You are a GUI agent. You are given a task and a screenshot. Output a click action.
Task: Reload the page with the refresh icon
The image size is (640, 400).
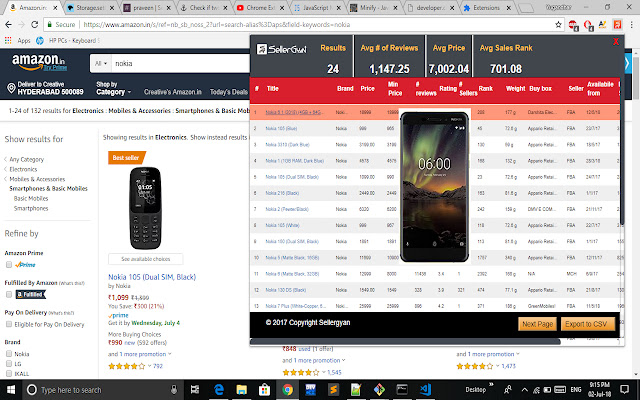[x=35, y=24]
